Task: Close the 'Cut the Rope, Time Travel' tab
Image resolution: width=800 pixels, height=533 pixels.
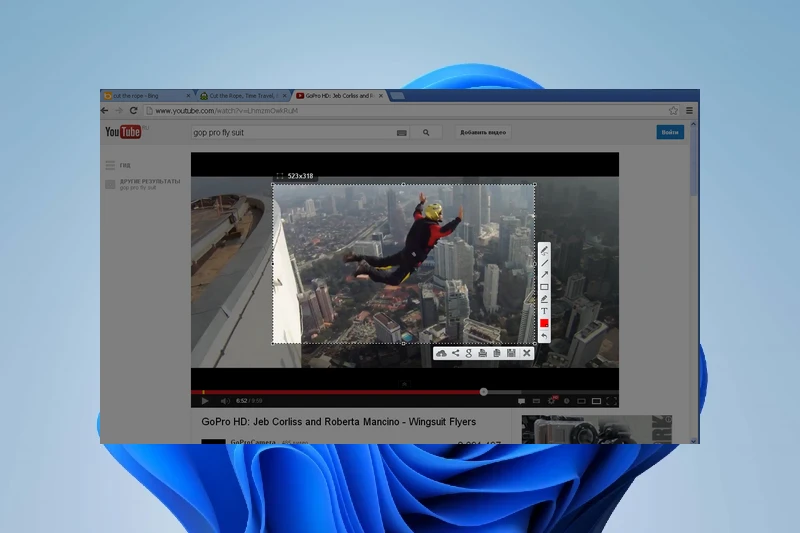Action: [285, 96]
